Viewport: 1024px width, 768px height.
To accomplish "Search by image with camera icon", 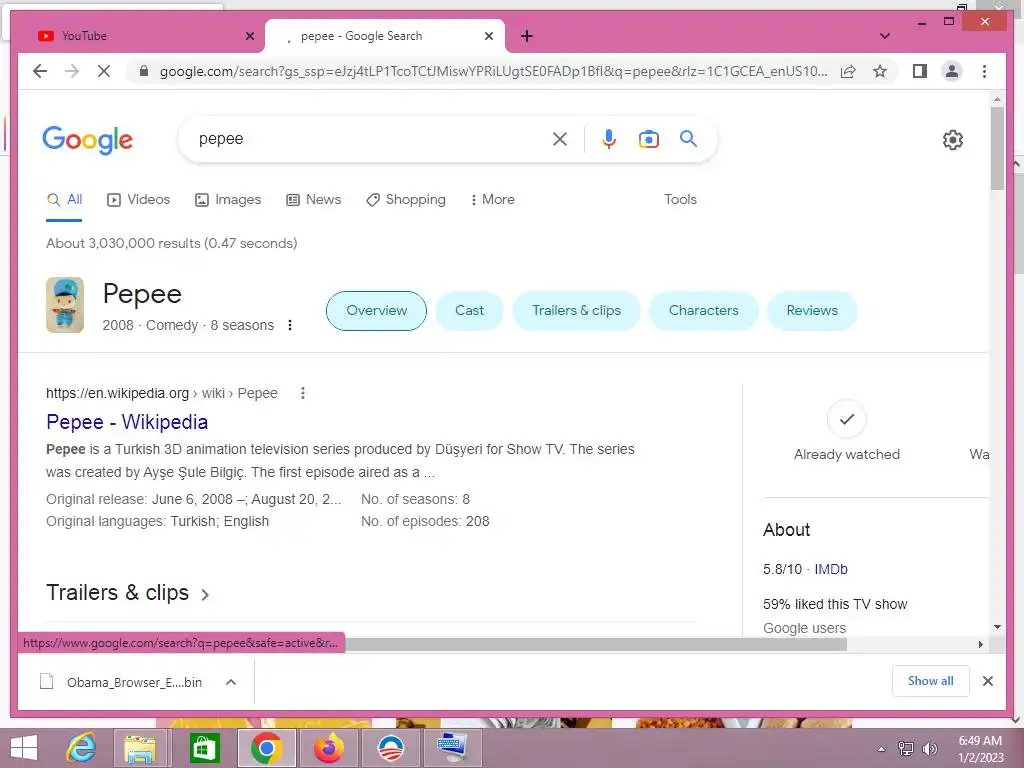I will [x=648, y=139].
